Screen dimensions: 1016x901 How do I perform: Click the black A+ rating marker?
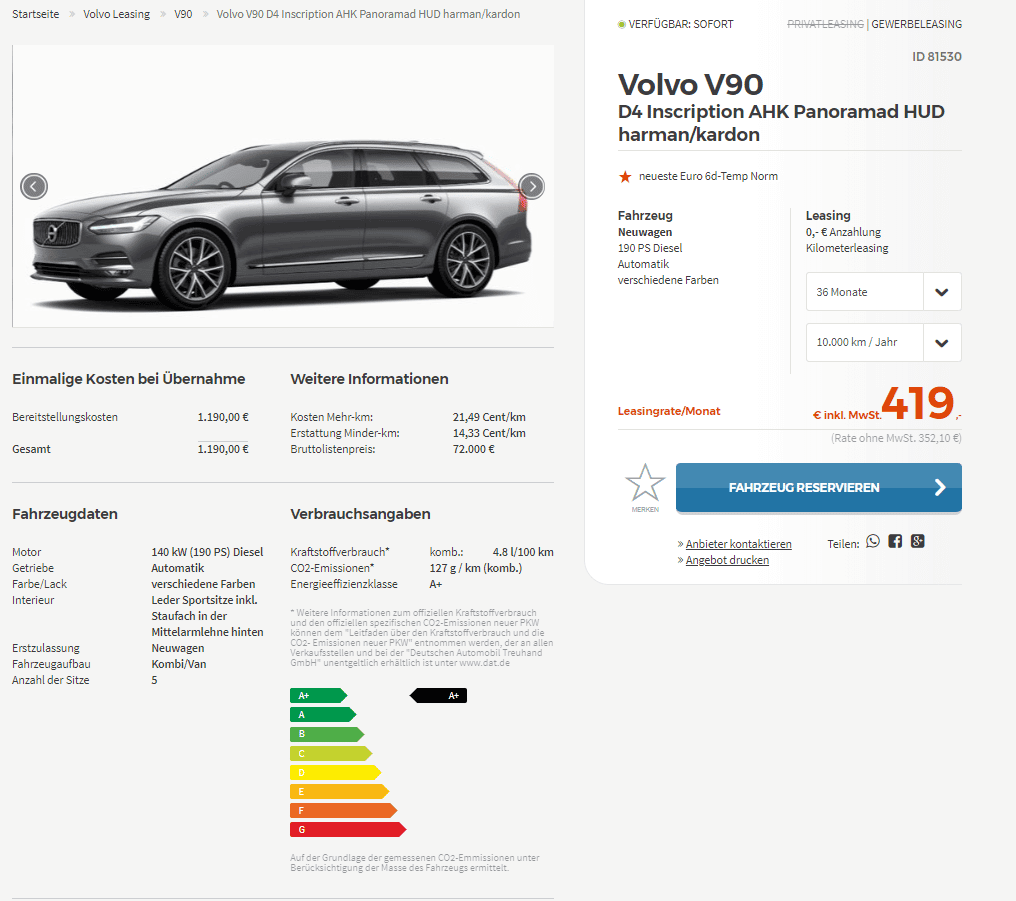click(438, 696)
